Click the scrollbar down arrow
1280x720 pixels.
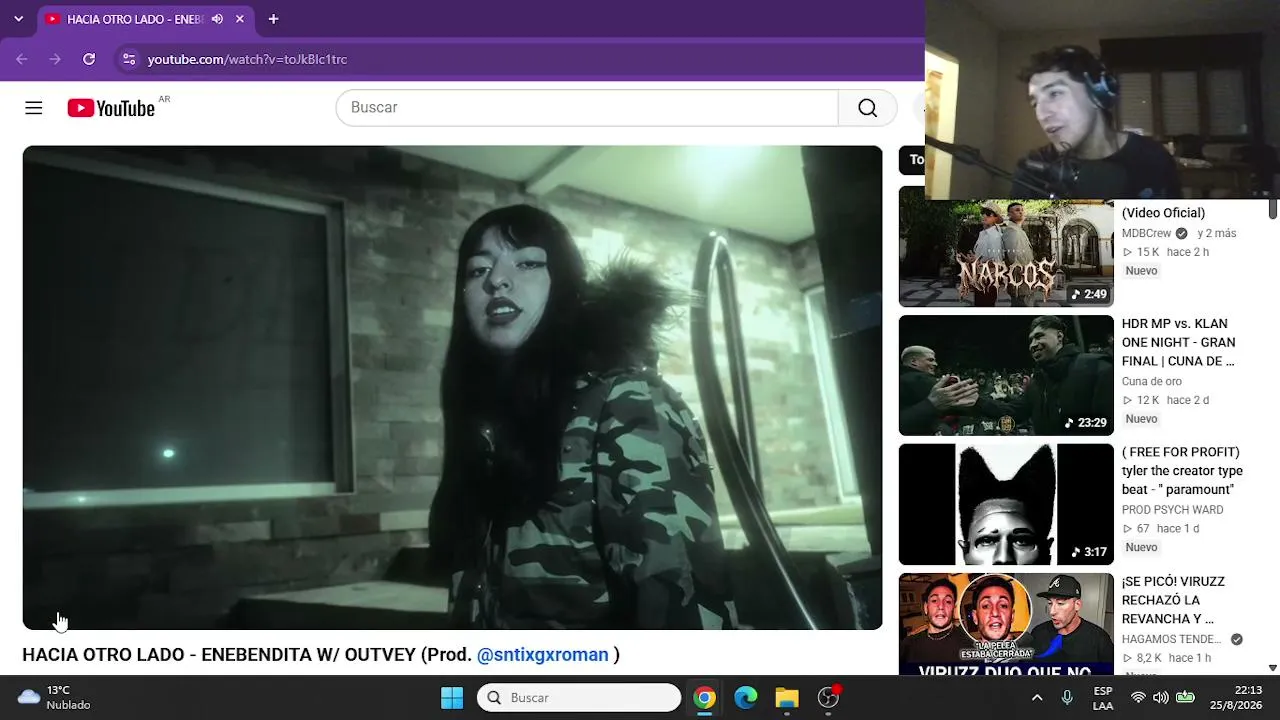pyautogui.click(x=1273, y=668)
